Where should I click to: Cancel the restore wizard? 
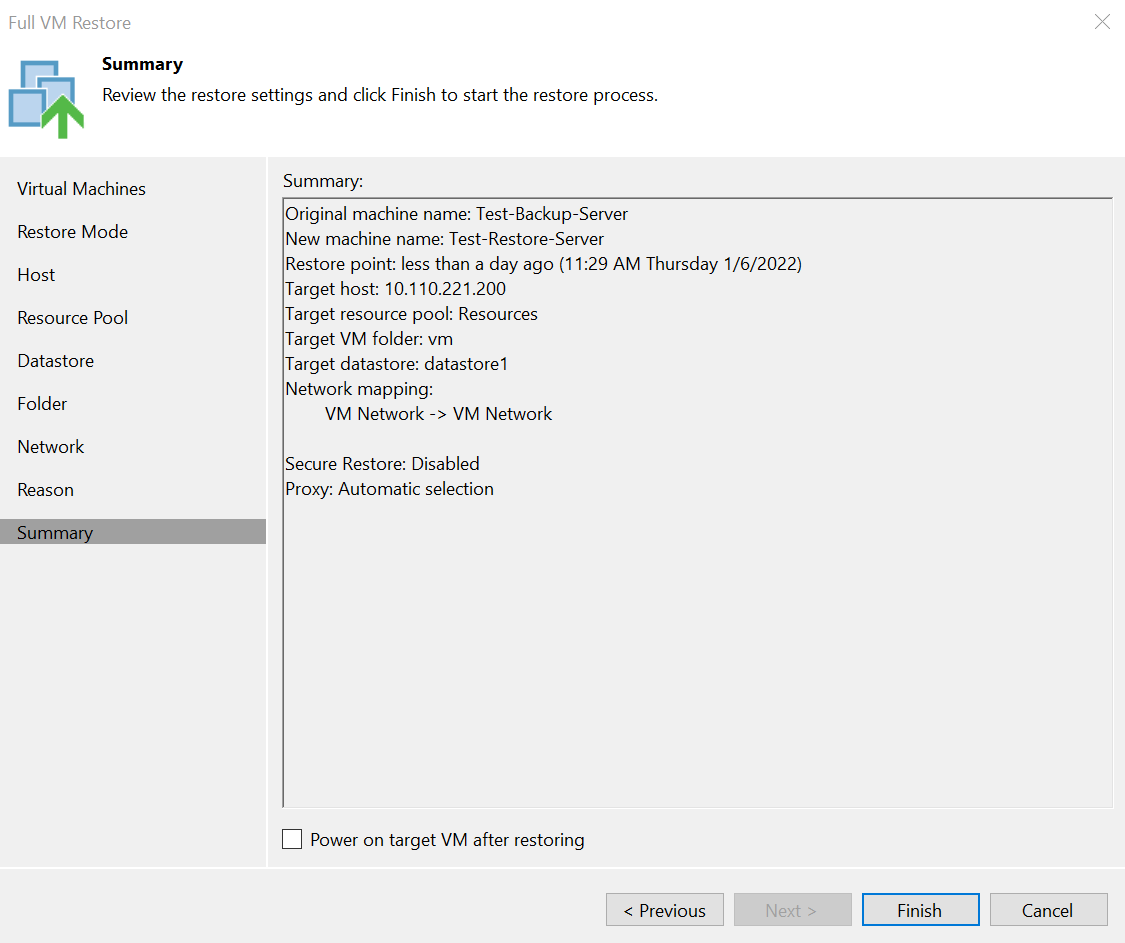click(x=1047, y=910)
